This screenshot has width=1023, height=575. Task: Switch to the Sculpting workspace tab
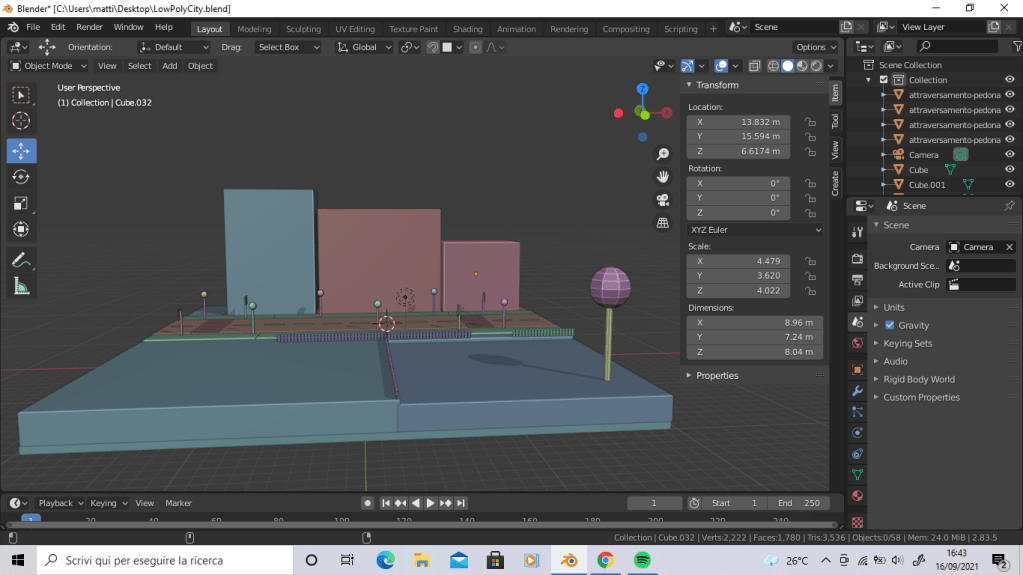(303, 29)
